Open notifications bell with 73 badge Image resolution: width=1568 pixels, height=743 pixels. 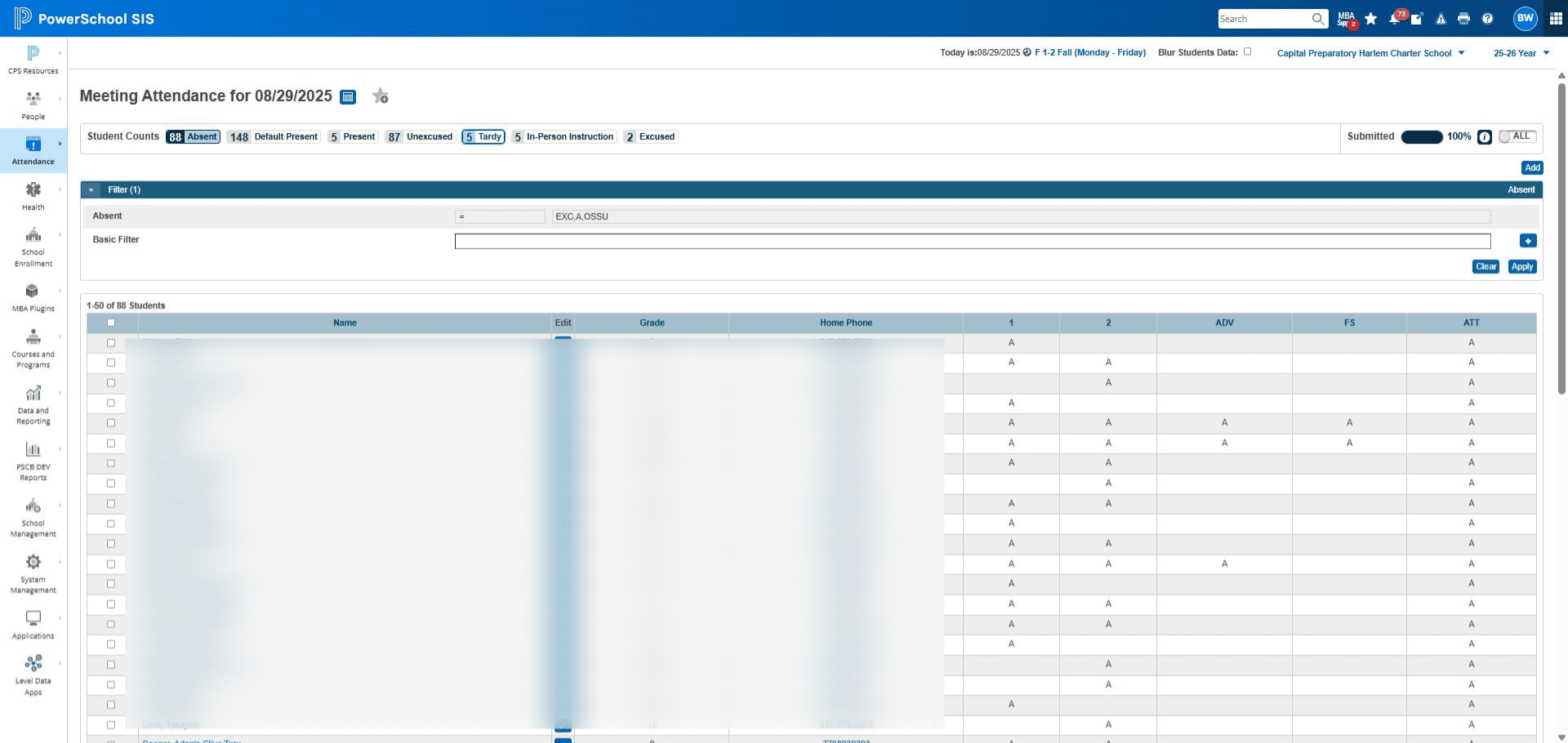tap(1396, 18)
